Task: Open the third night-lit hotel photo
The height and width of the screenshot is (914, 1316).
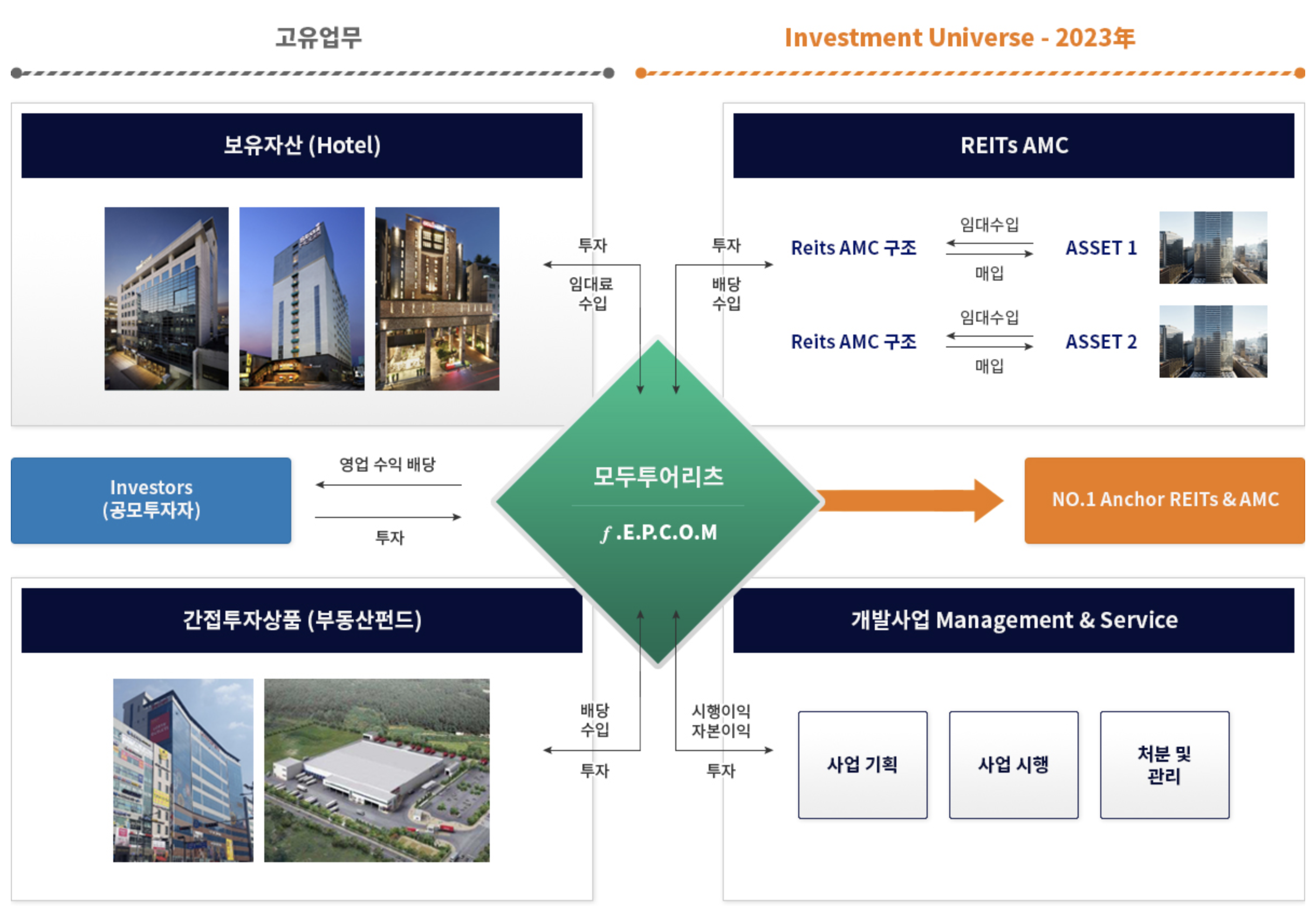Action: click(437, 298)
